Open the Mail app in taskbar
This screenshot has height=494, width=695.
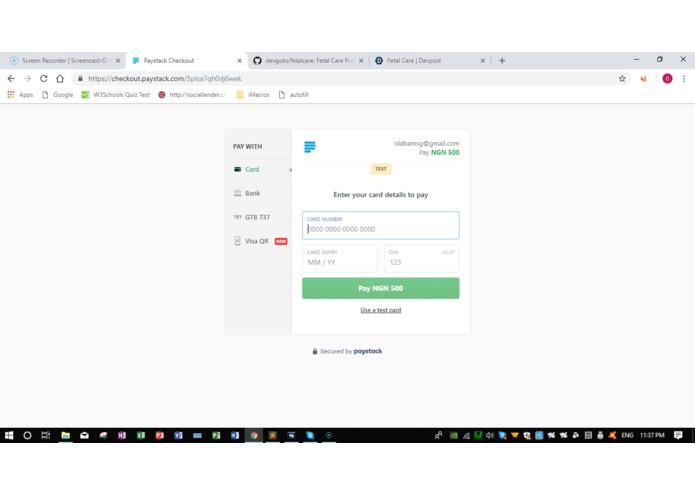tap(84, 436)
